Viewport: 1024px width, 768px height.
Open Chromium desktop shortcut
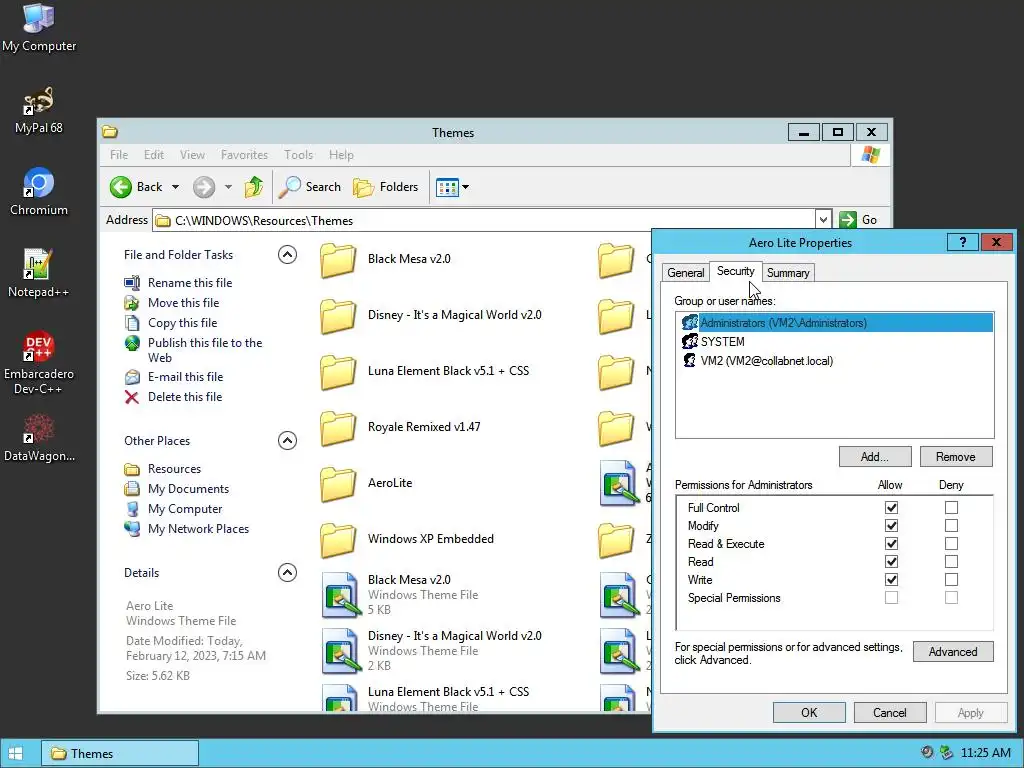coord(39,192)
